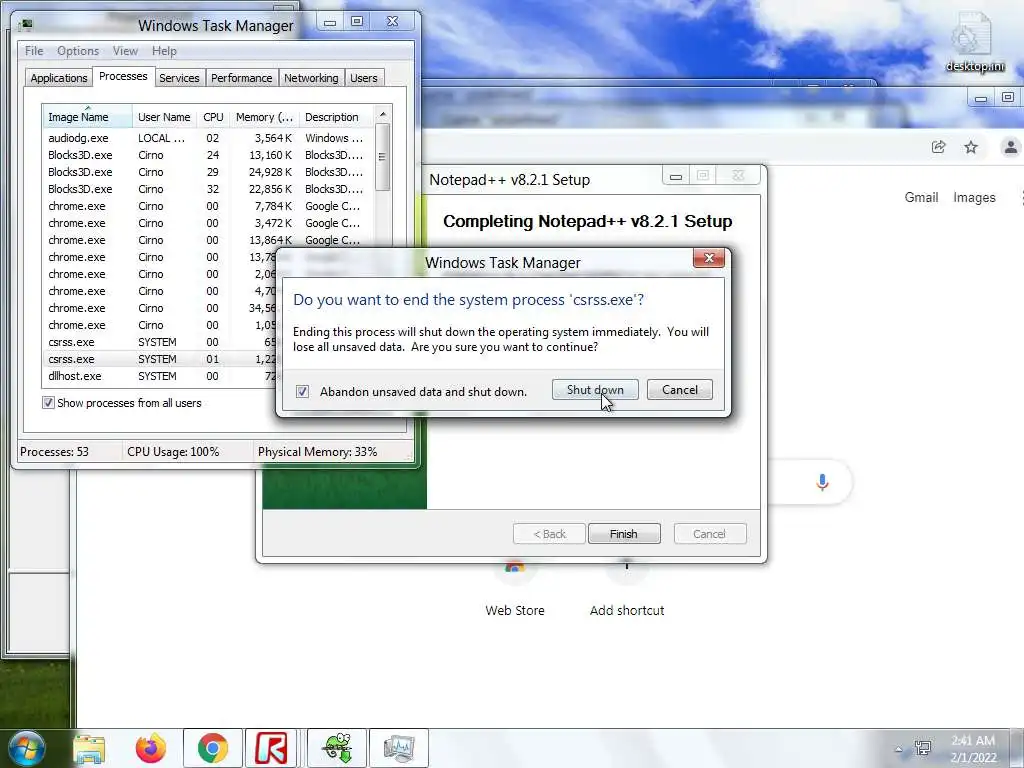Open the Web Store shortcut
This screenshot has height=768, width=1024.
pyautogui.click(x=515, y=588)
